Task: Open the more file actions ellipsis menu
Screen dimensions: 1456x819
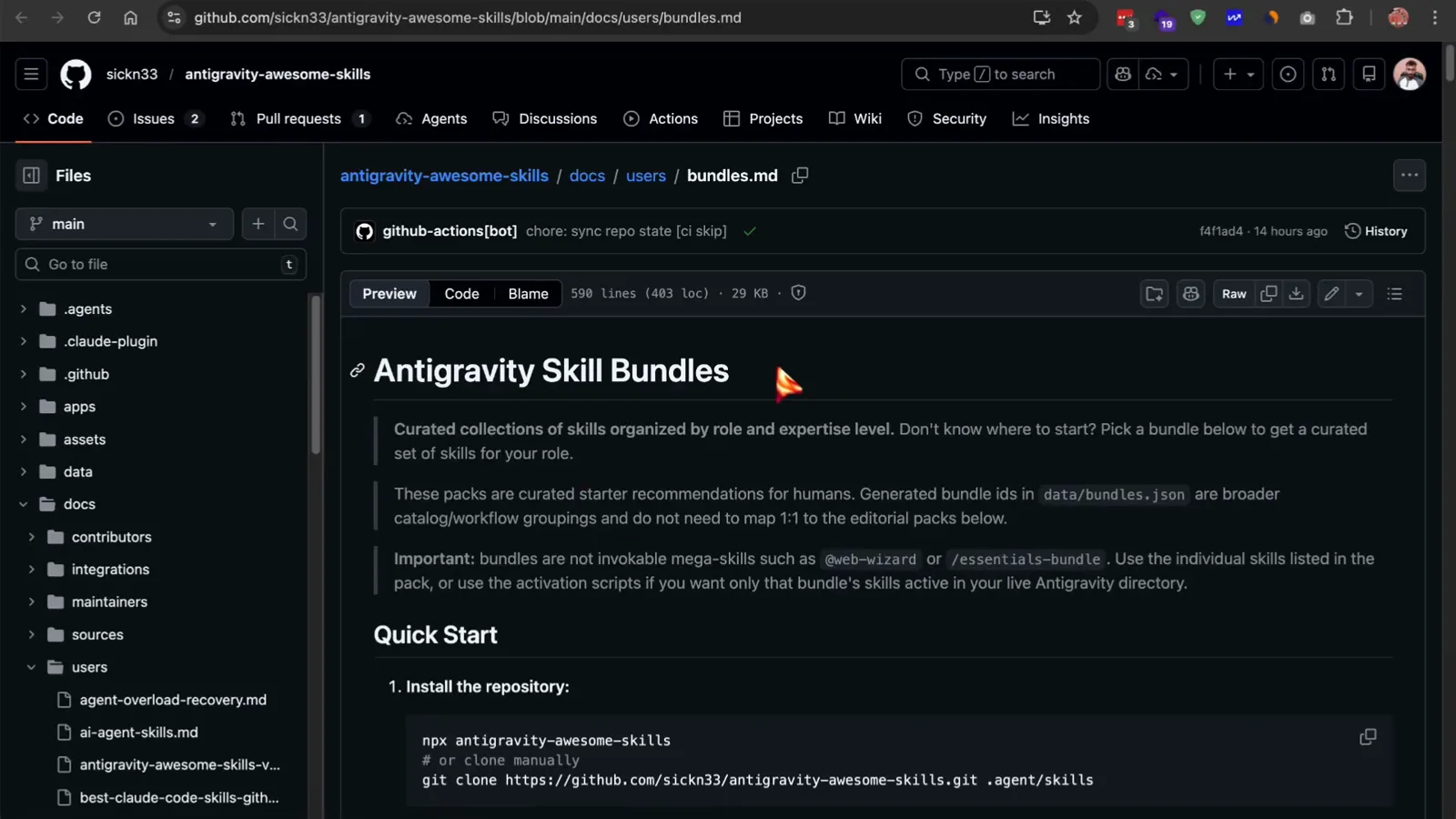Action: coord(1410,175)
